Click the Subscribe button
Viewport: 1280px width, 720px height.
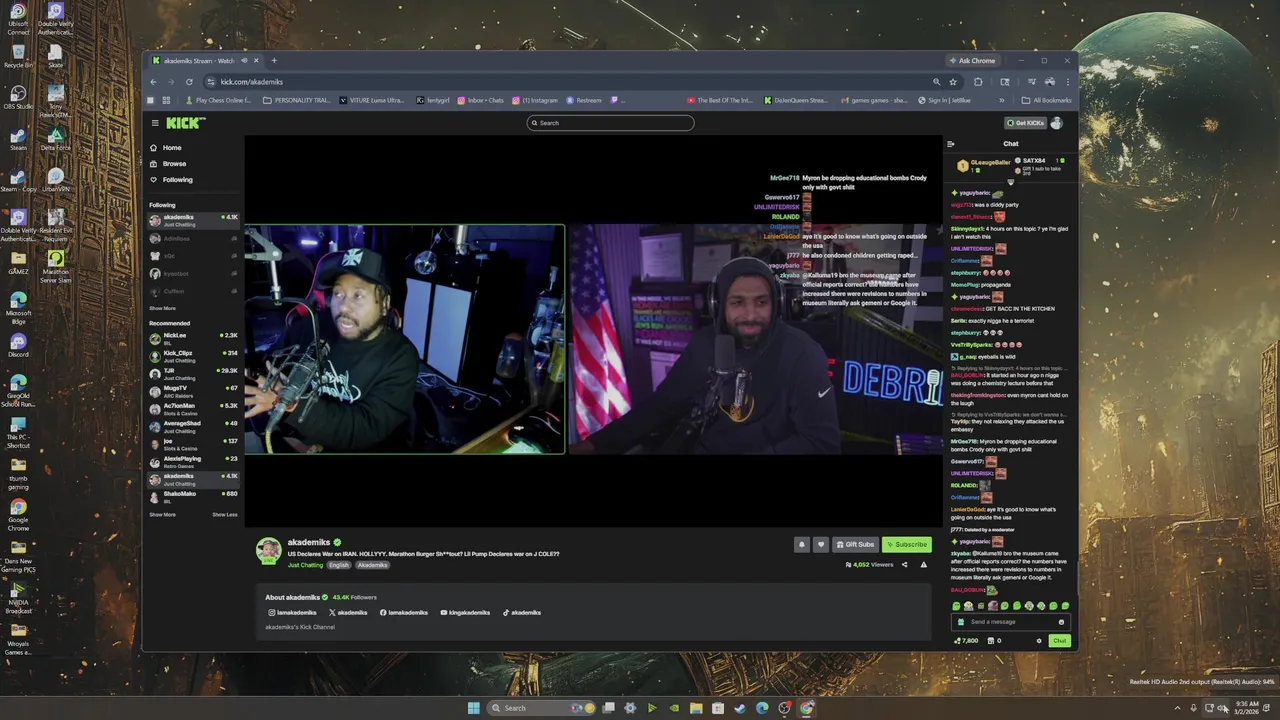pyautogui.click(x=906, y=545)
